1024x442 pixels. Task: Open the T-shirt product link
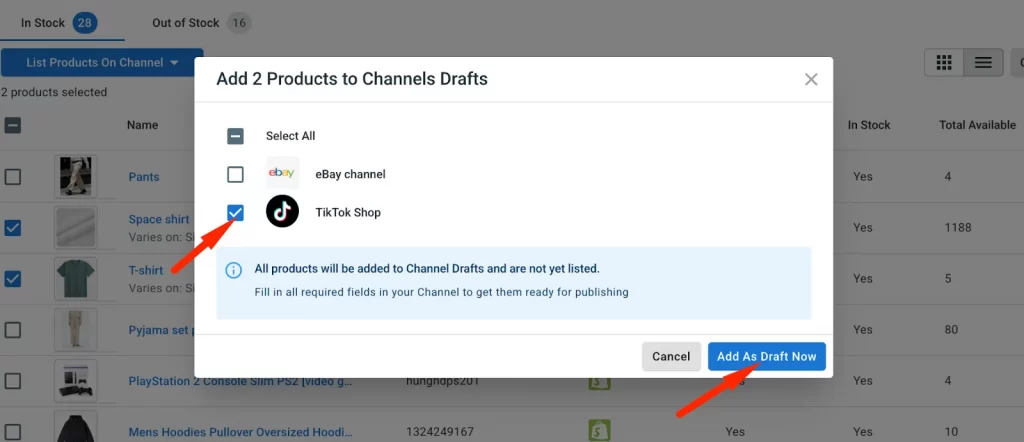146,270
